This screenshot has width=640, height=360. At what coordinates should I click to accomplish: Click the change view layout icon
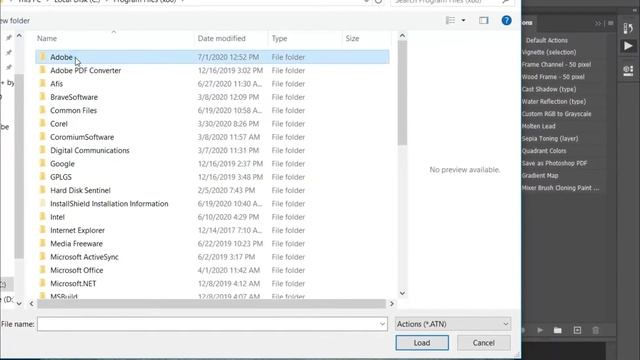tap(451, 20)
